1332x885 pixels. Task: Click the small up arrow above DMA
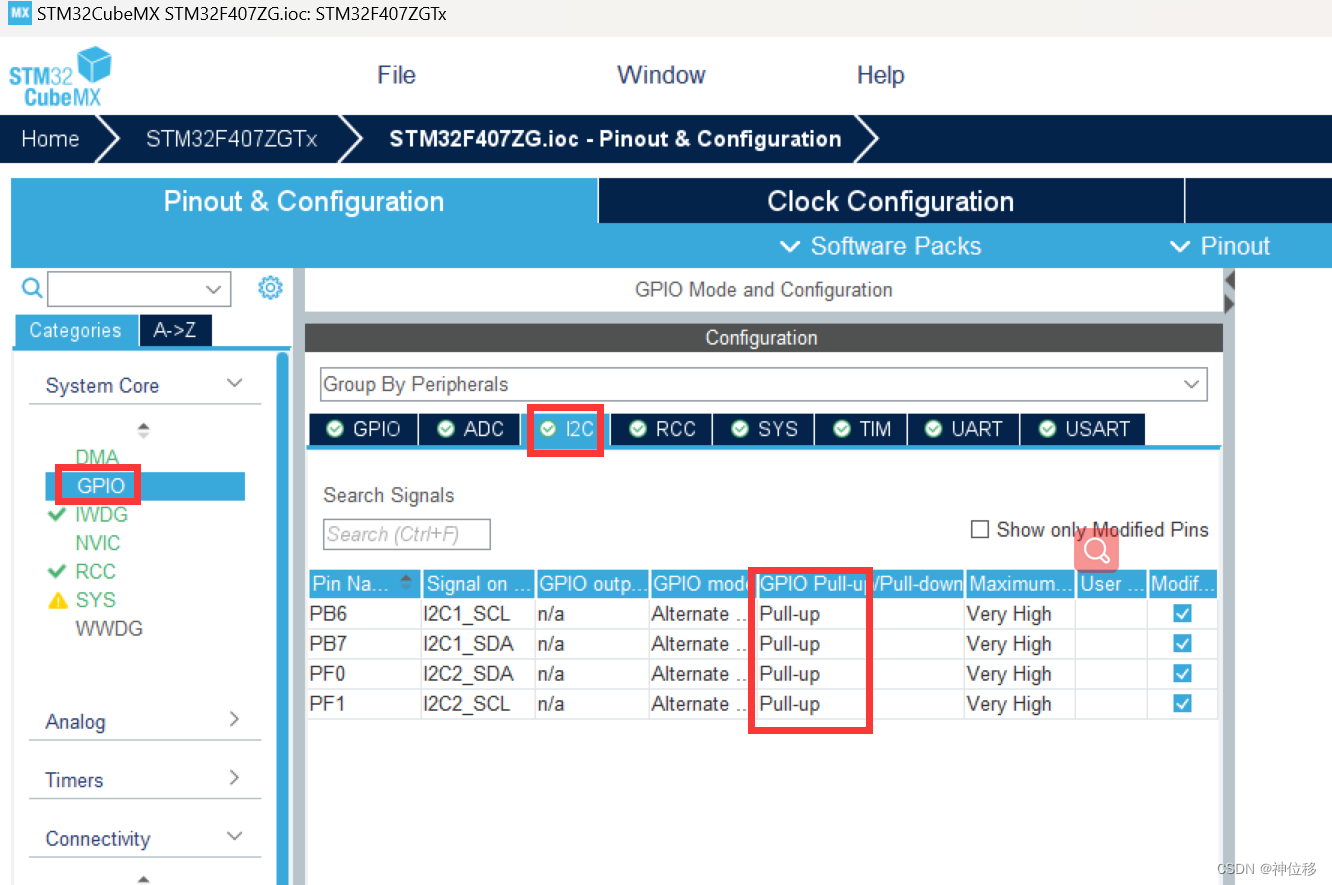pos(143,425)
